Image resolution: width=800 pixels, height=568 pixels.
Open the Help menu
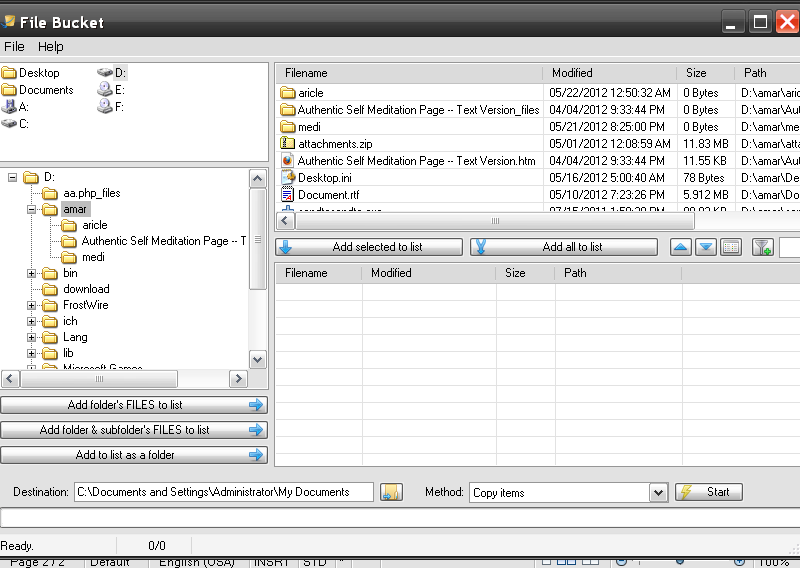[x=50, y=47]
